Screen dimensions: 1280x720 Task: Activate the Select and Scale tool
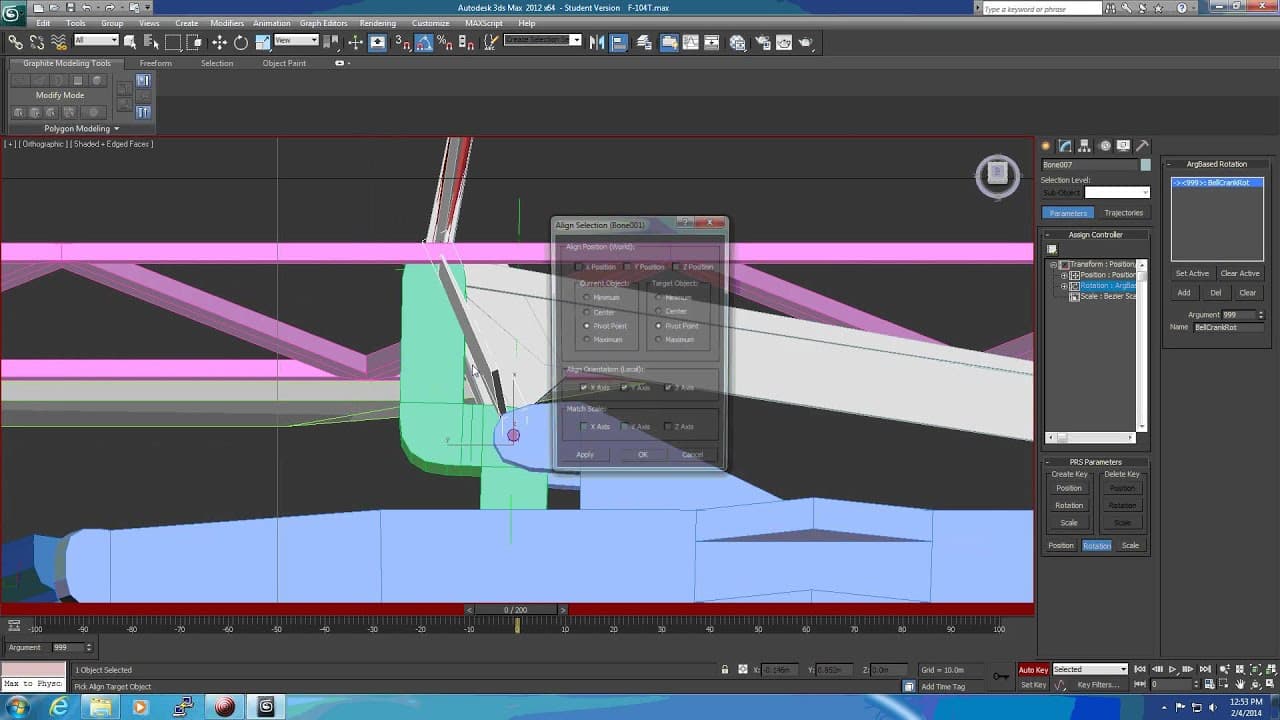(x=263, y=42)
